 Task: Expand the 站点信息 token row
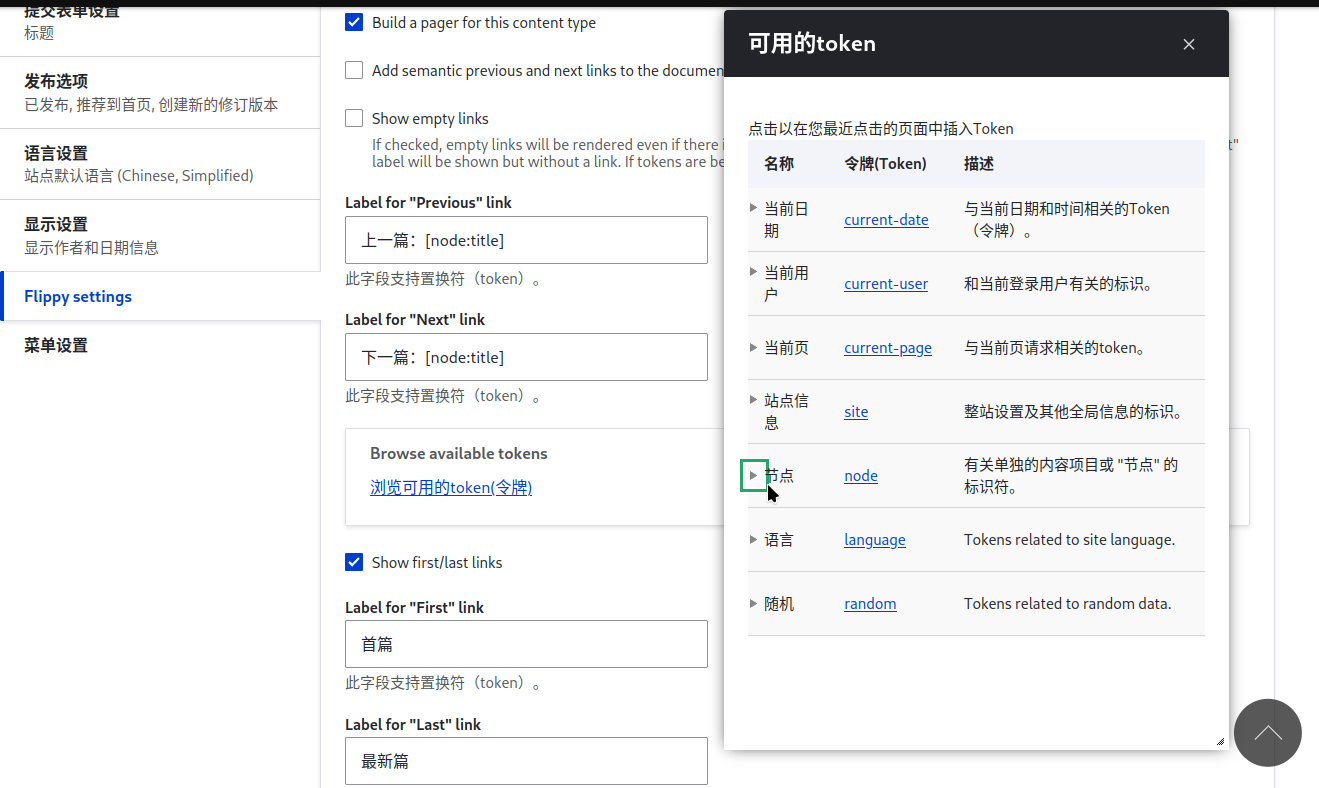coord(754,400)
